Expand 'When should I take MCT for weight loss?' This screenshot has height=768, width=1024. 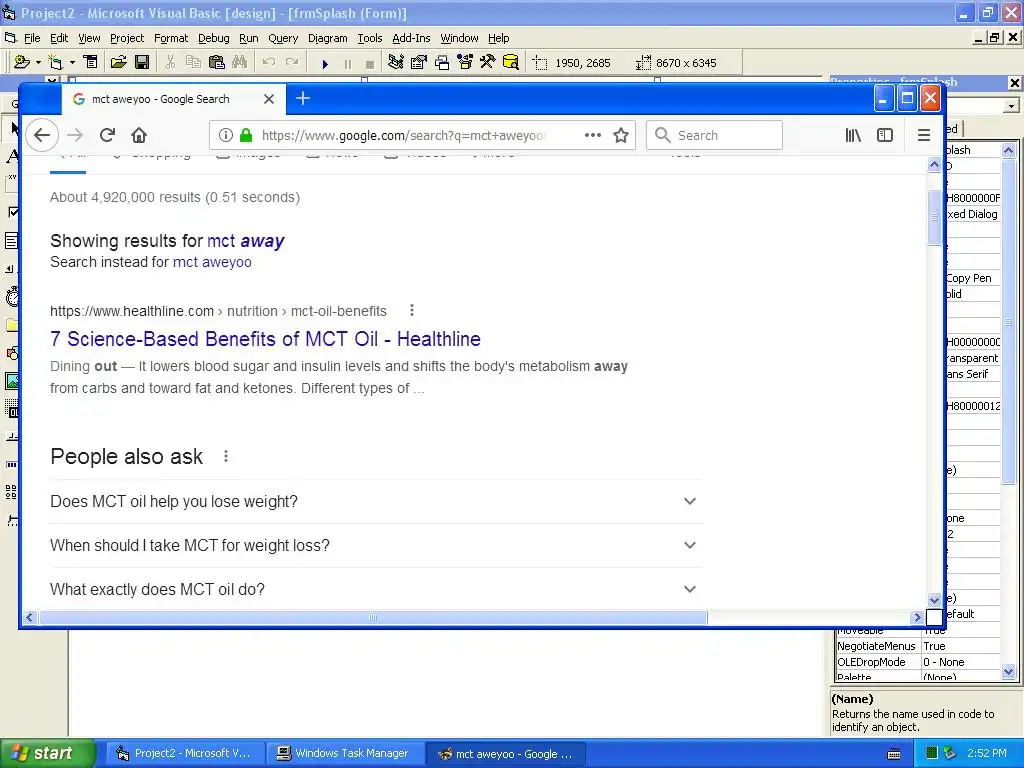pos(376,545)
